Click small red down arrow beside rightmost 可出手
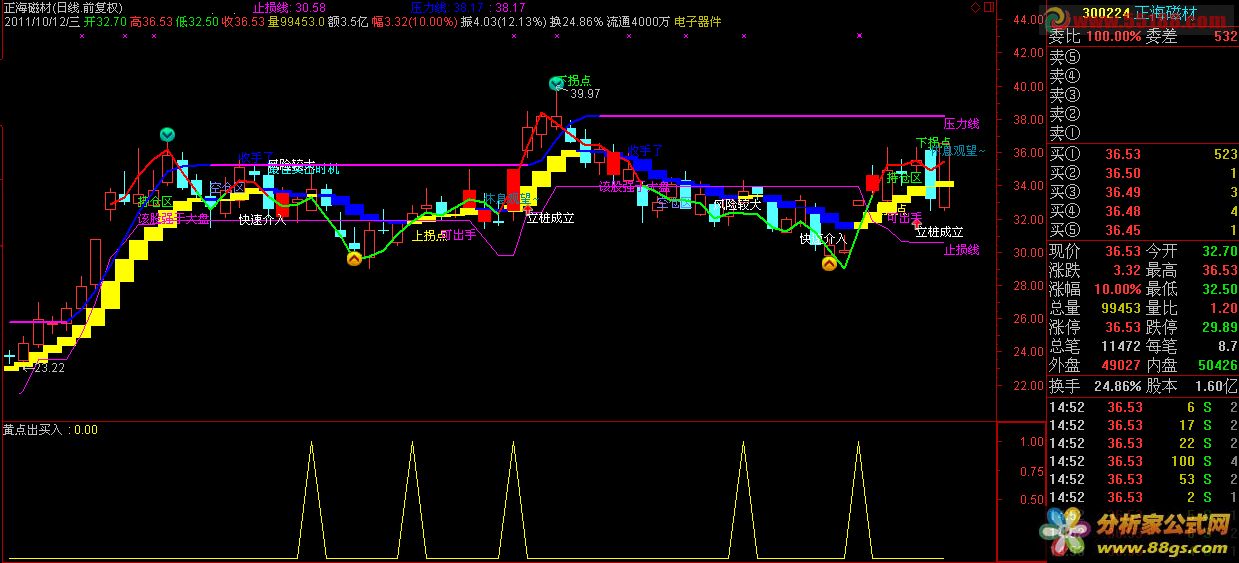Image resolution: width=1239 pixels, height=563 pixels. (917, 224)
